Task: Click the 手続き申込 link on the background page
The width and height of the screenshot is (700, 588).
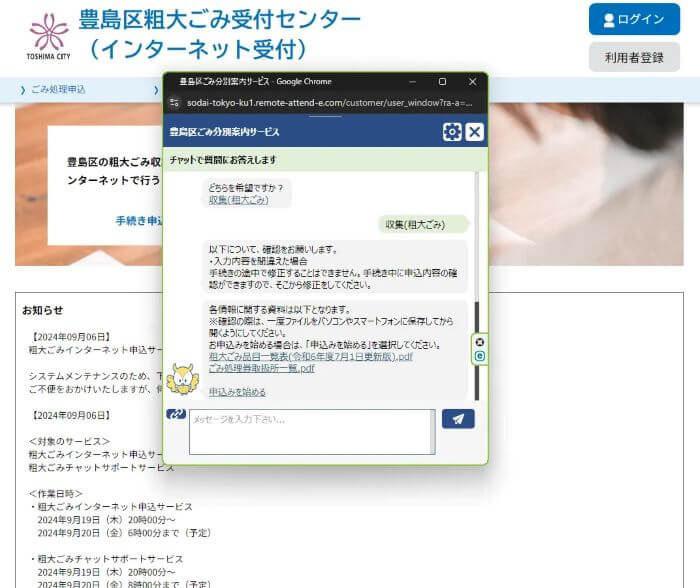Action: [x=139, y=221]
